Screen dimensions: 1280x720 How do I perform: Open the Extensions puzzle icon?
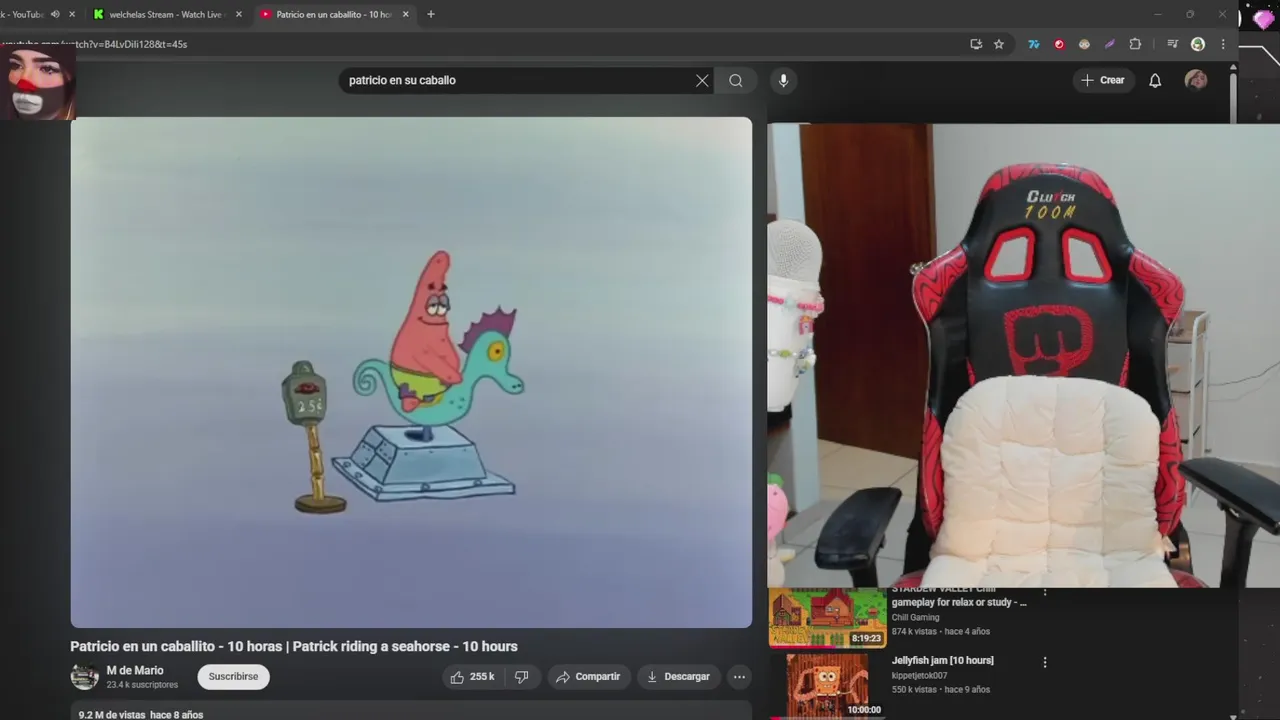tap(1135, 44)
